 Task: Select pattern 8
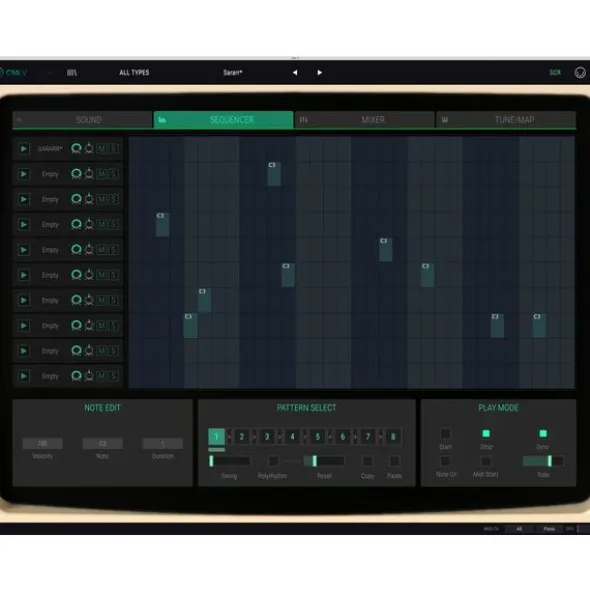pyautogui.click(x=393, y=437)
